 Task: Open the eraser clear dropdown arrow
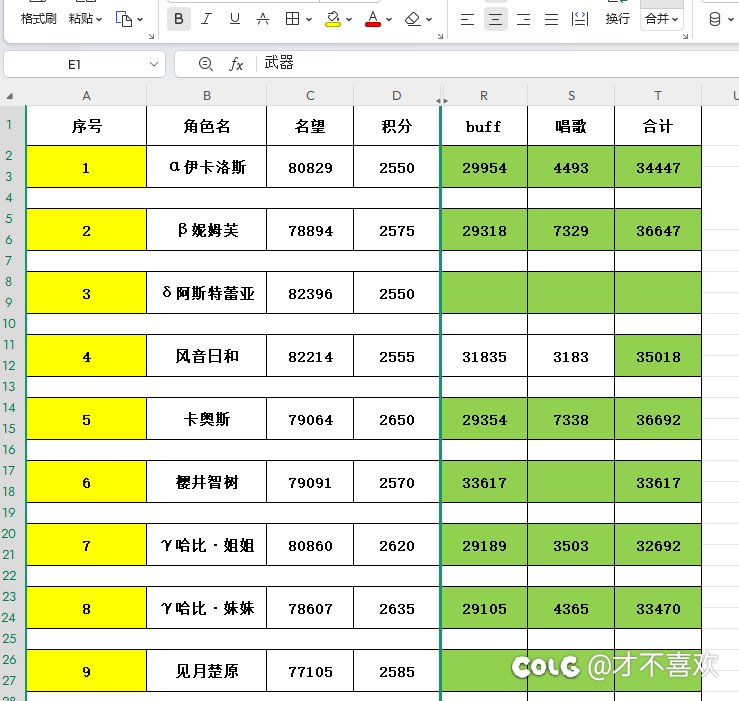[x=429, y=19]
